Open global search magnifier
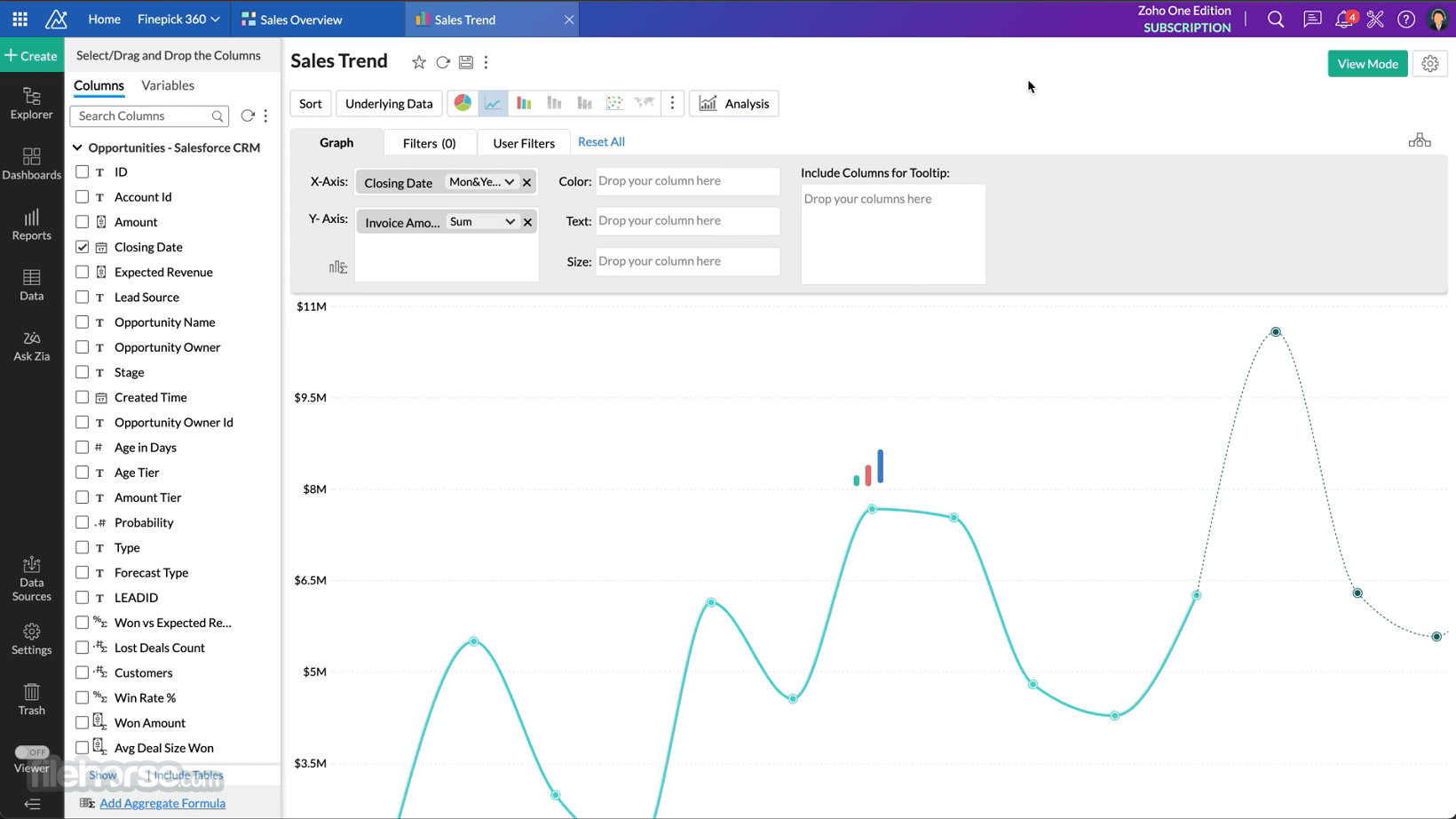1456x819 pixels. 1276,19
